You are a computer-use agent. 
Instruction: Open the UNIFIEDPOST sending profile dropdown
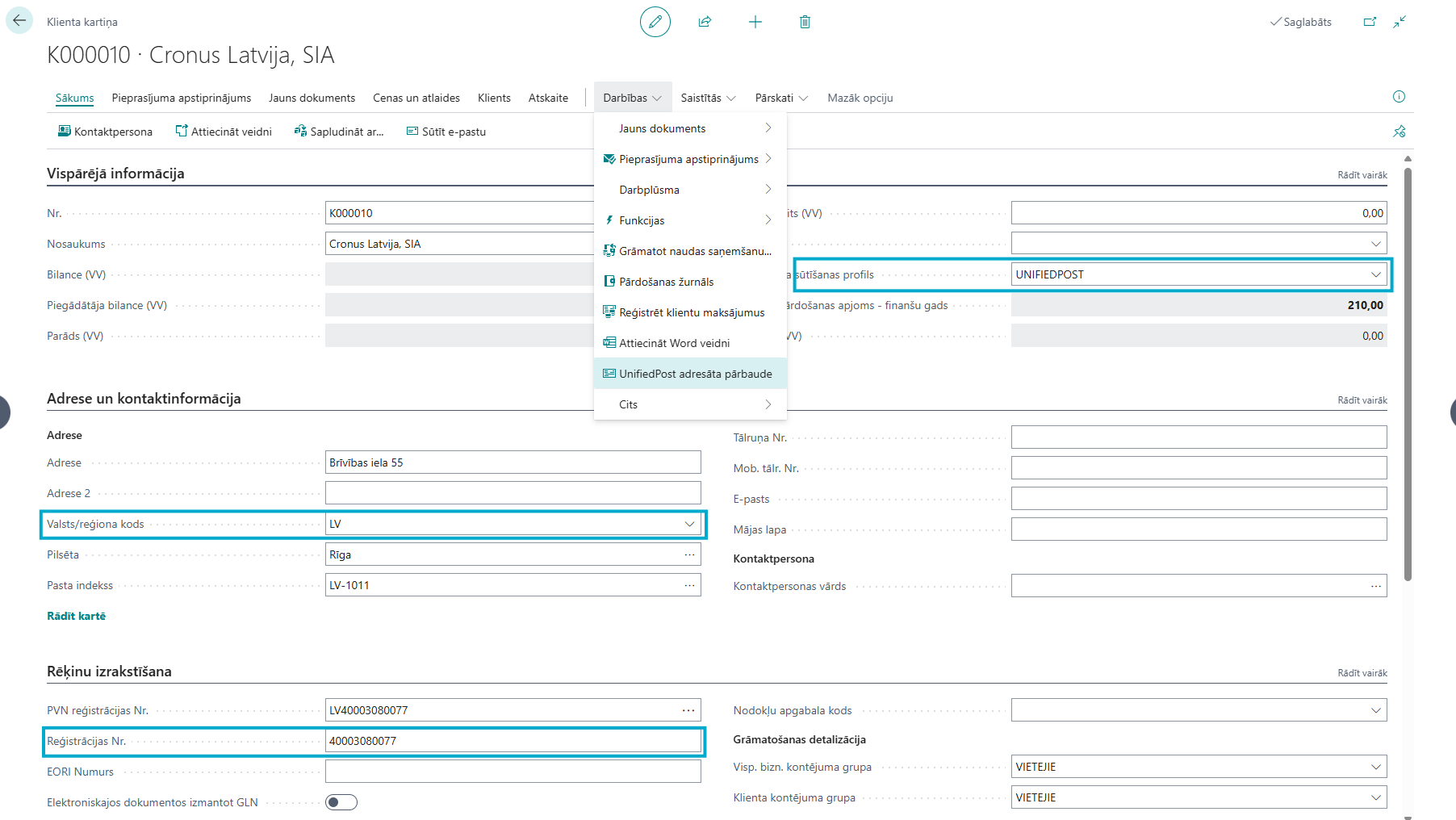coord(1375,274)
